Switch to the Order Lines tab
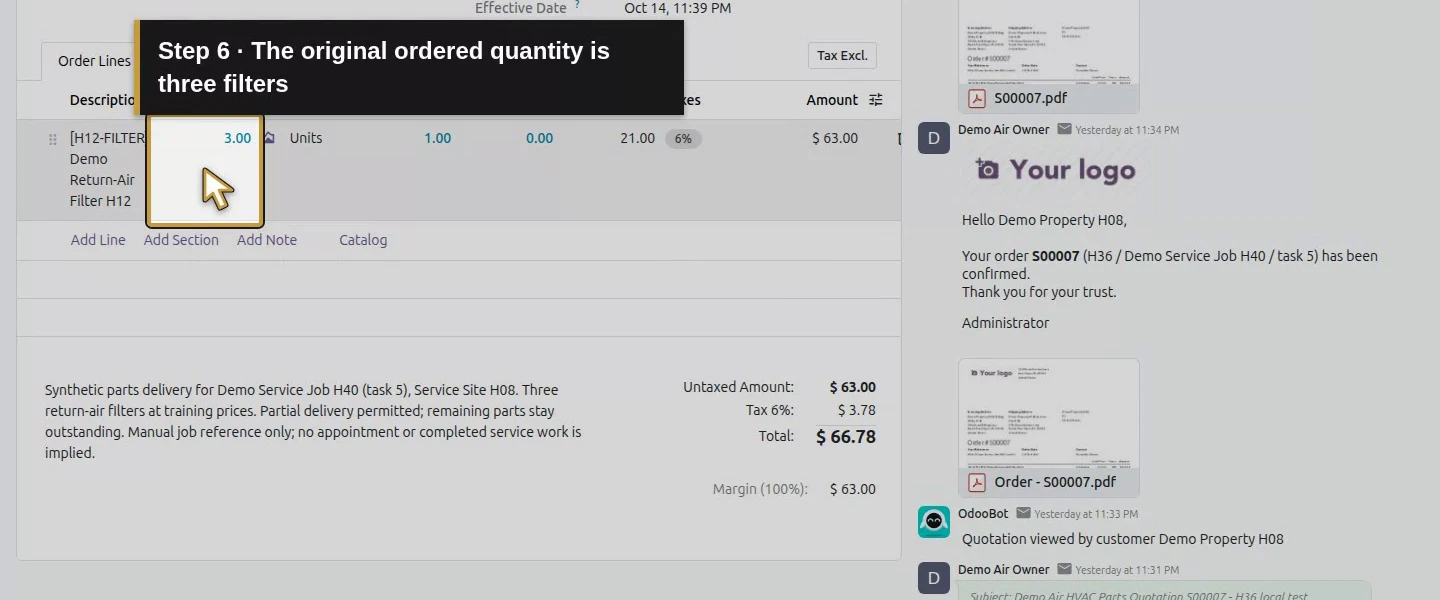Viewport: 1440px width, 600px height. pos(94,61)
